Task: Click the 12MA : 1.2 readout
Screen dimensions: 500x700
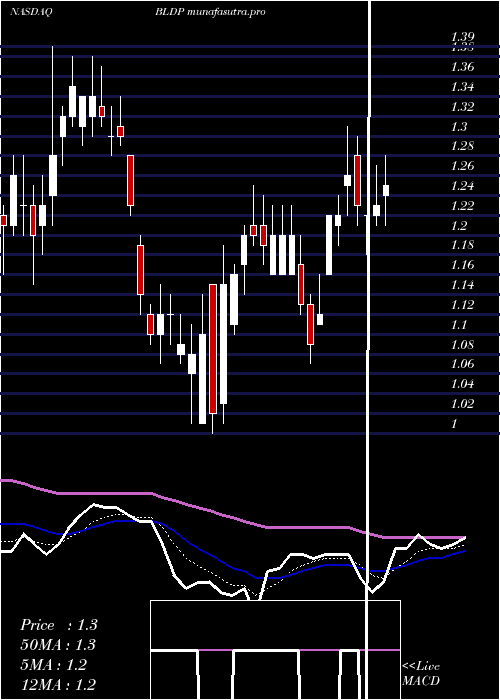Action: coord(58,685)
